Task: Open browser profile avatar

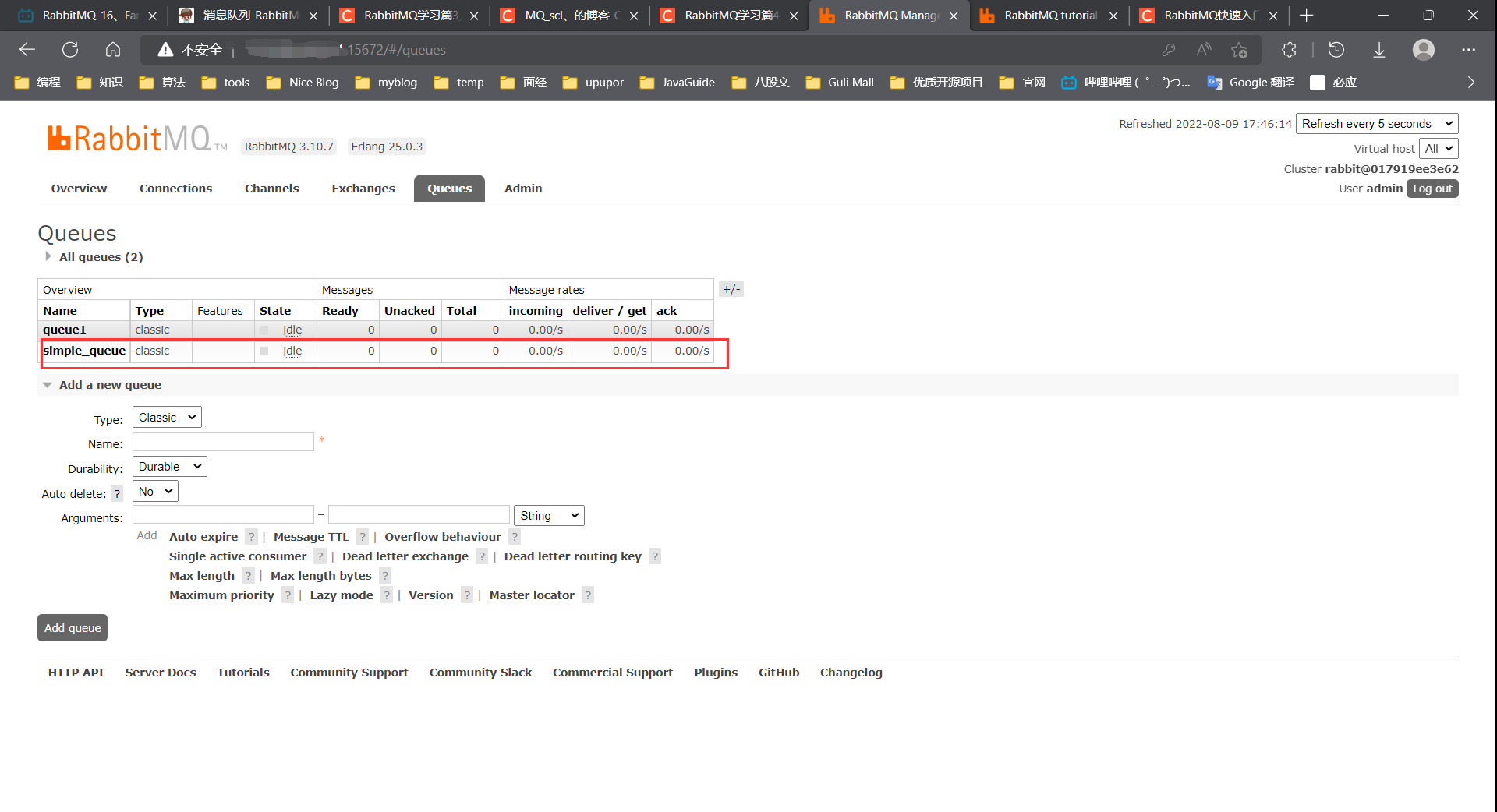Action: click(x=1424, y=50)
